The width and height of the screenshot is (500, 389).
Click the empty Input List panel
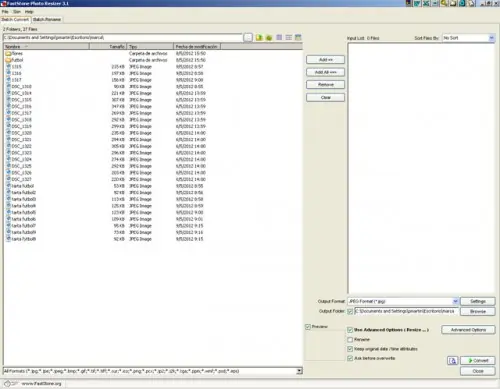(x=421, y=168)
